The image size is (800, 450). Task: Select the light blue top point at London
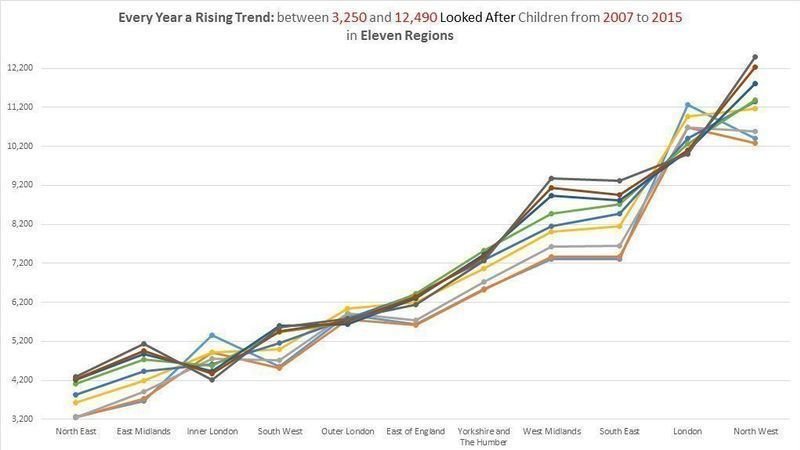point(687,104)
